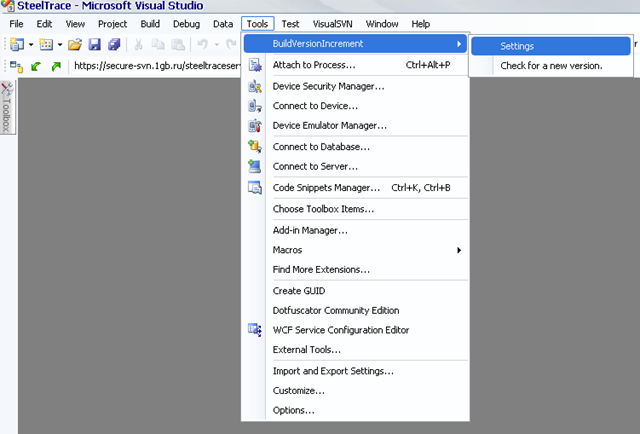The image size is (640, 434).
Task: Click the Paste toolbar icon
Action: (178, 44)
